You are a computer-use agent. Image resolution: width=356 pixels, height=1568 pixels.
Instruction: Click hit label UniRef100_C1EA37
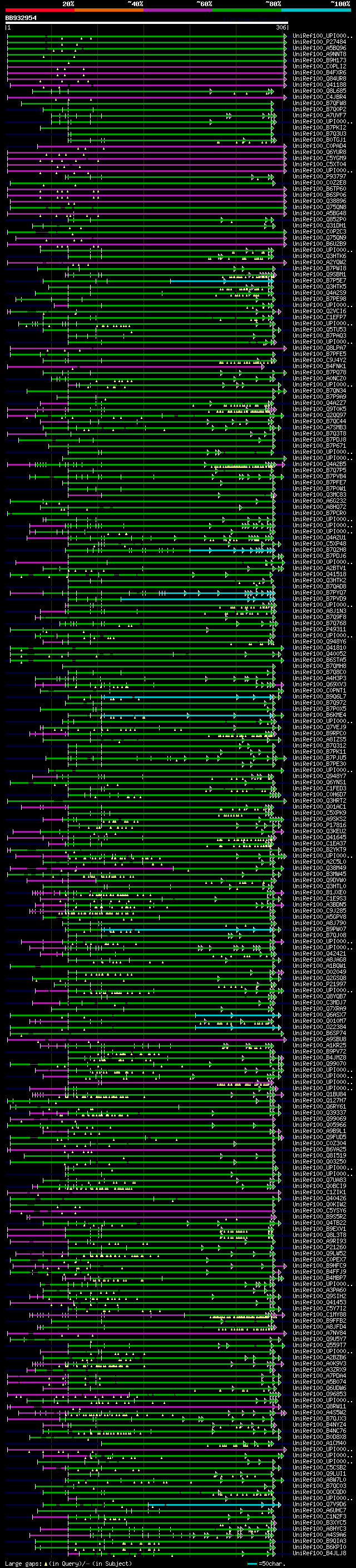click(319, 844)
